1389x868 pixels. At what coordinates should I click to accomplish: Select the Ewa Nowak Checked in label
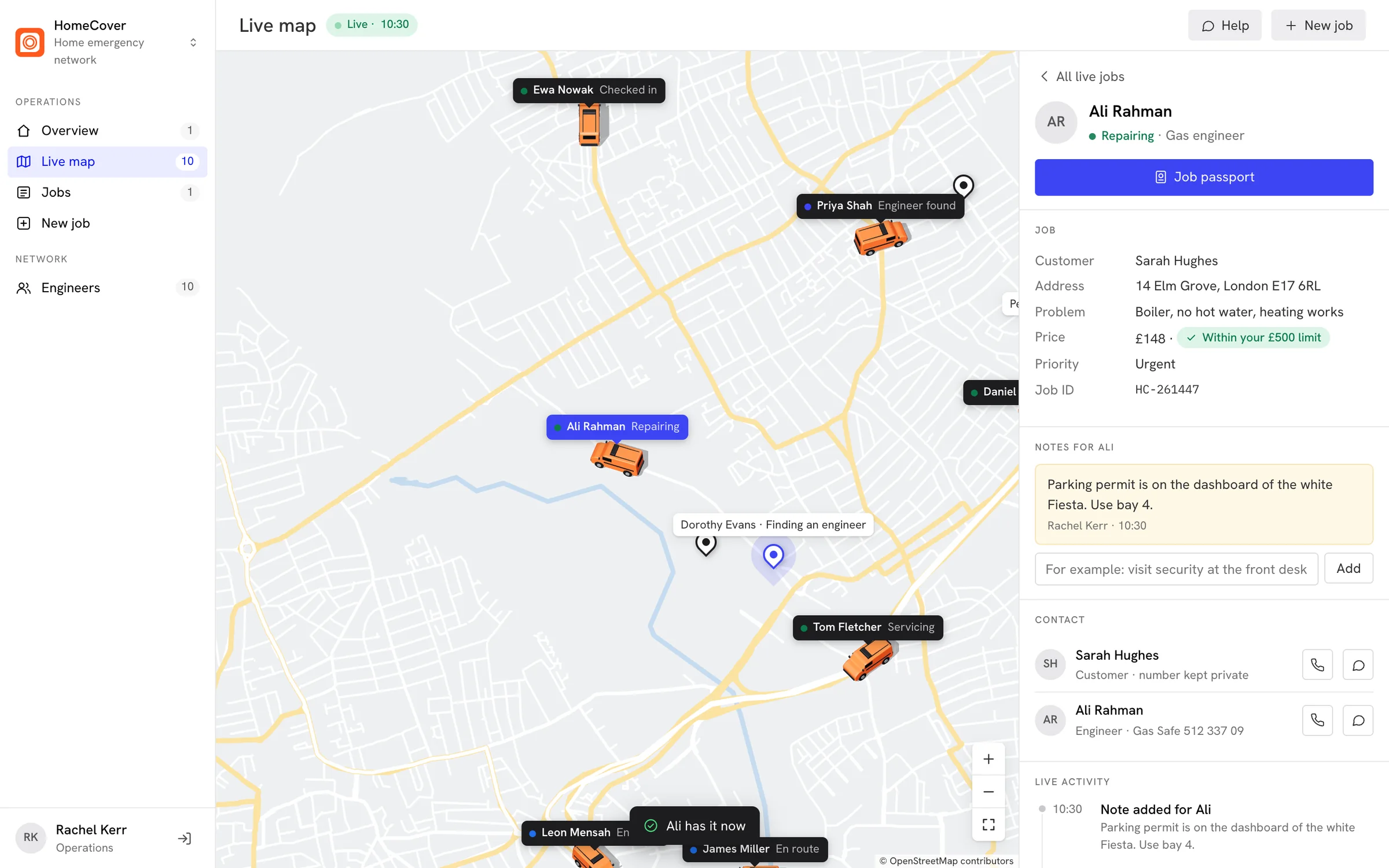[x=589, y=90]
